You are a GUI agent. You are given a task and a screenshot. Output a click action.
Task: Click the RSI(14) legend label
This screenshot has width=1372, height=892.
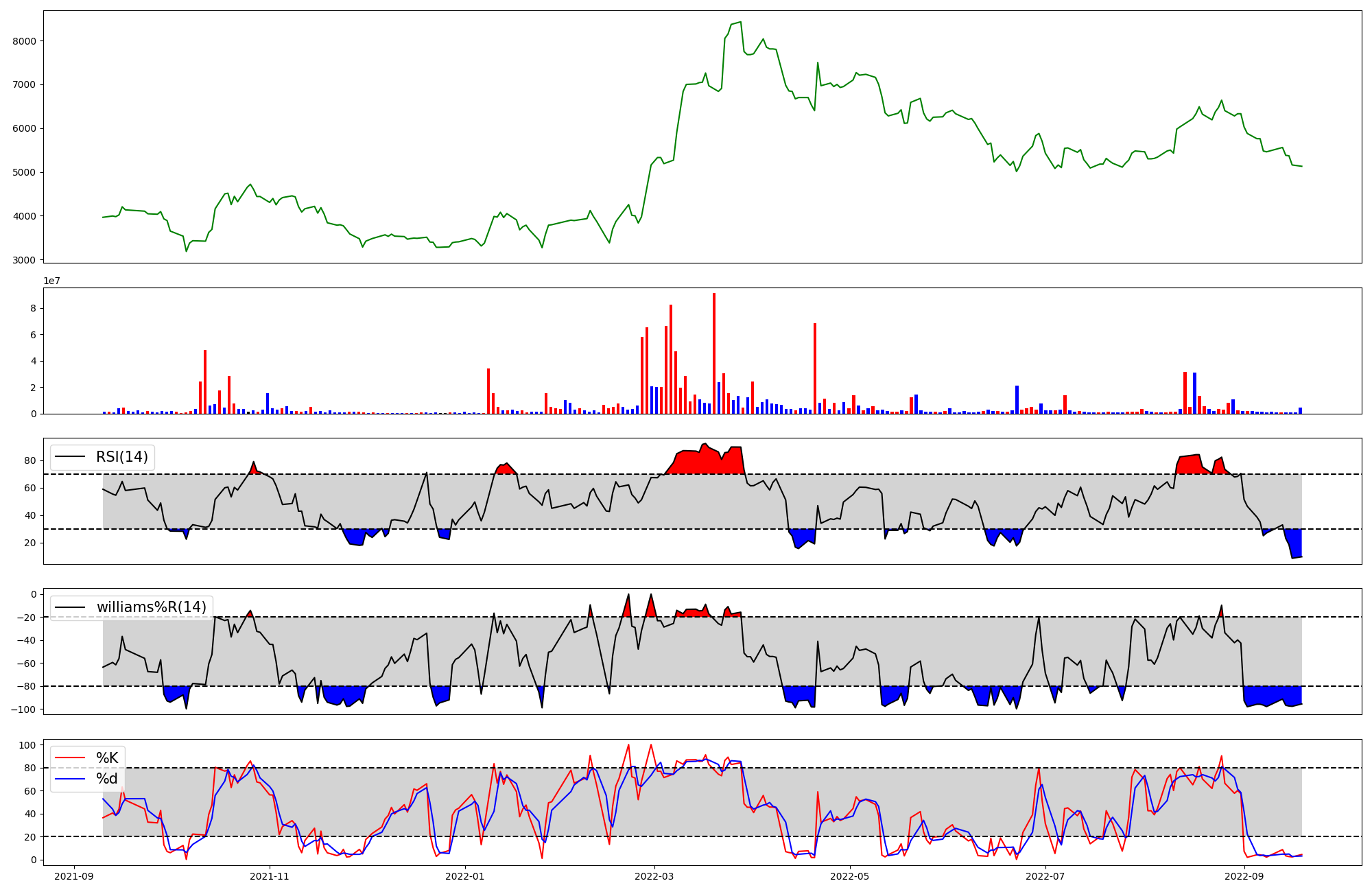click(x=121, y=457)
